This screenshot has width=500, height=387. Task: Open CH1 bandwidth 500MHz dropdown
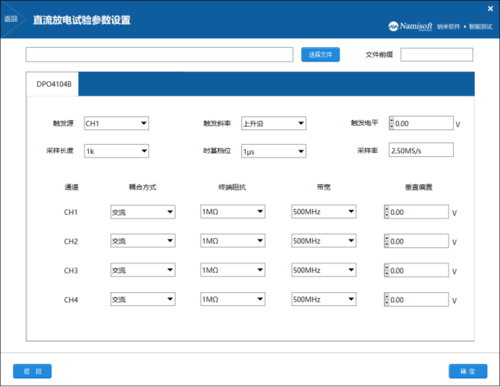[x=324, y=212]
